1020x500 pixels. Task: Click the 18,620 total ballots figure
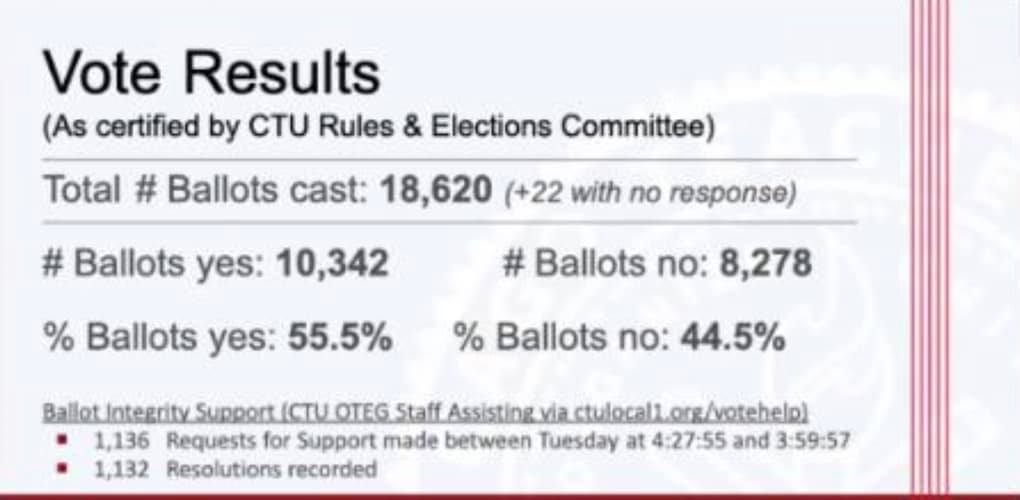436,191
